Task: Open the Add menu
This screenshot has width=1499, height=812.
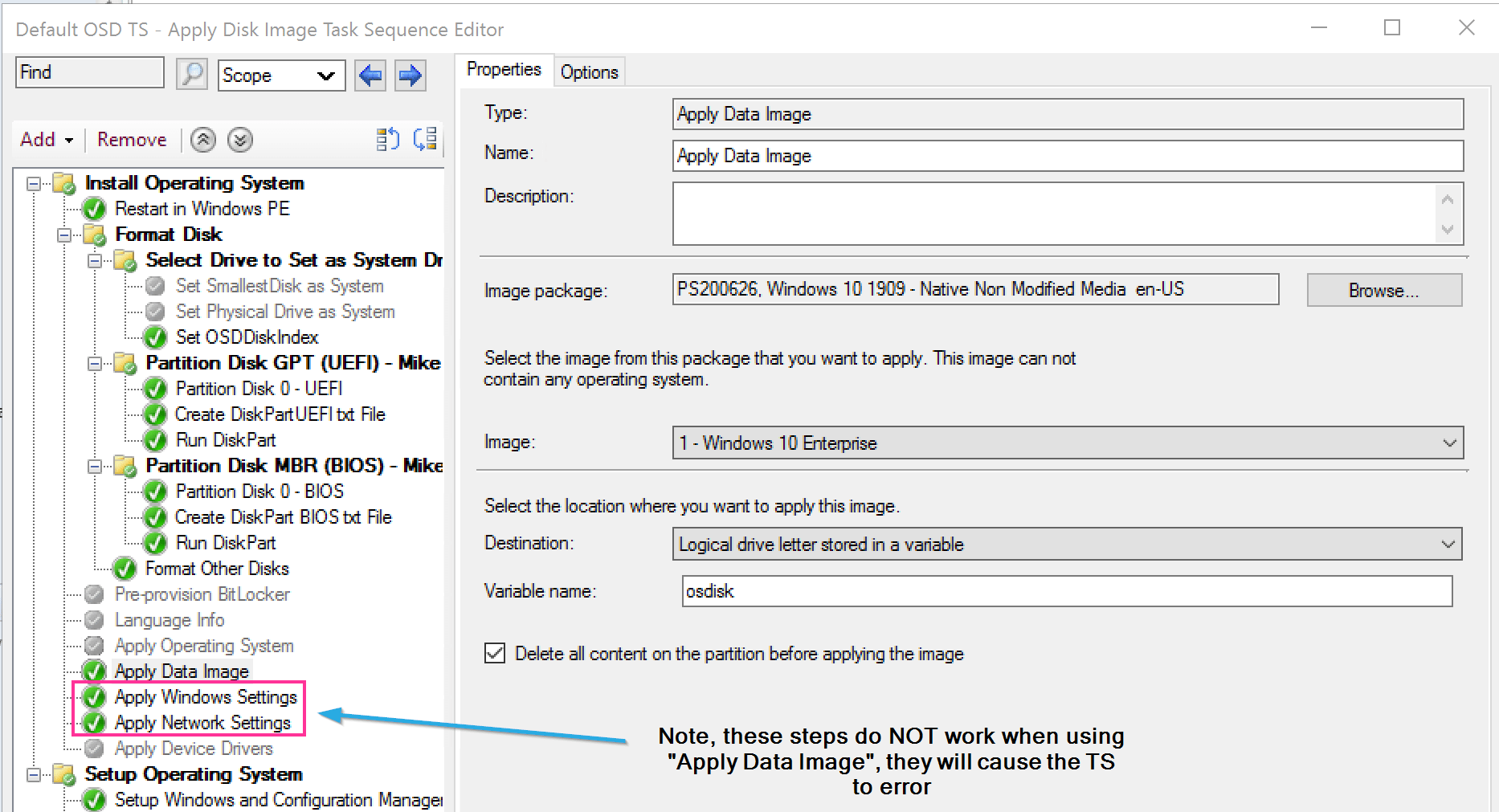Action: pyautogui.click(x=44, y=139)
